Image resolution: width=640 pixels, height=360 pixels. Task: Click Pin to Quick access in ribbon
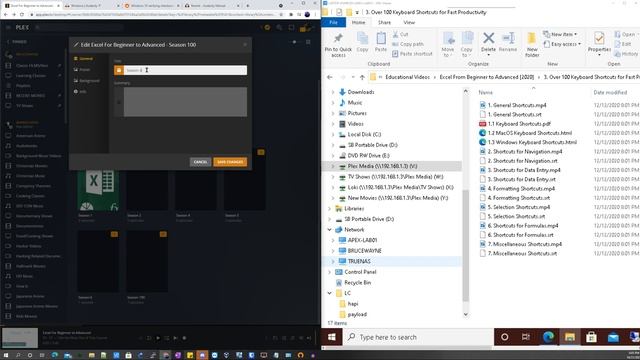click(x=338, y=45)
